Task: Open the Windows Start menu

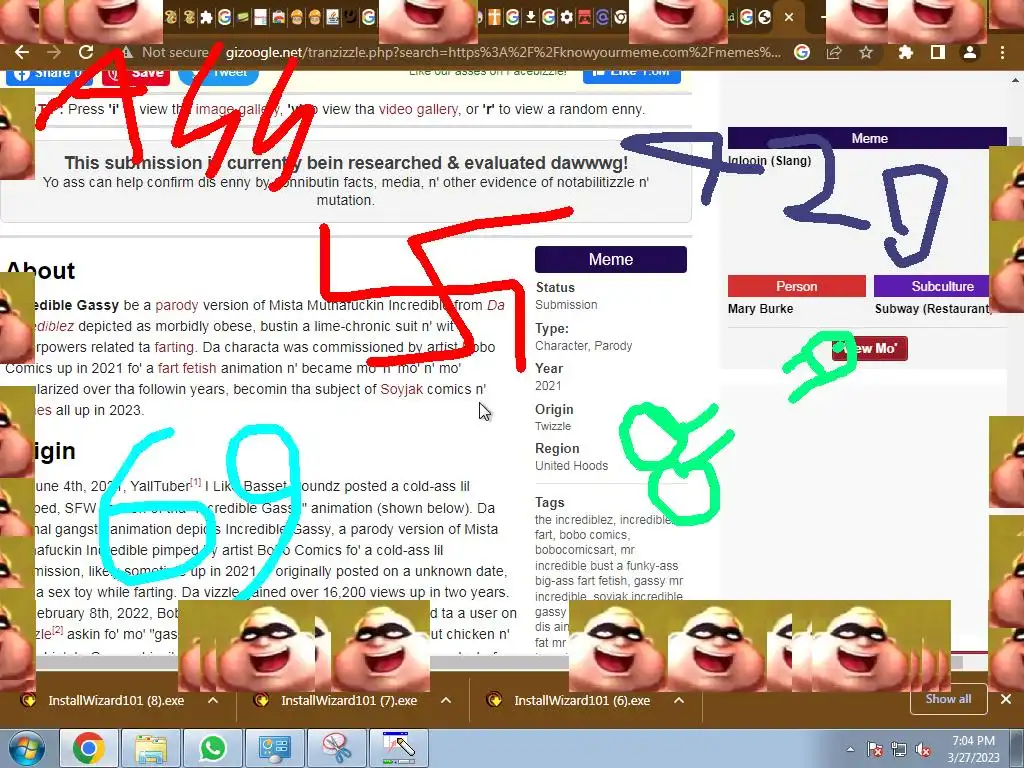Action: 25,748
